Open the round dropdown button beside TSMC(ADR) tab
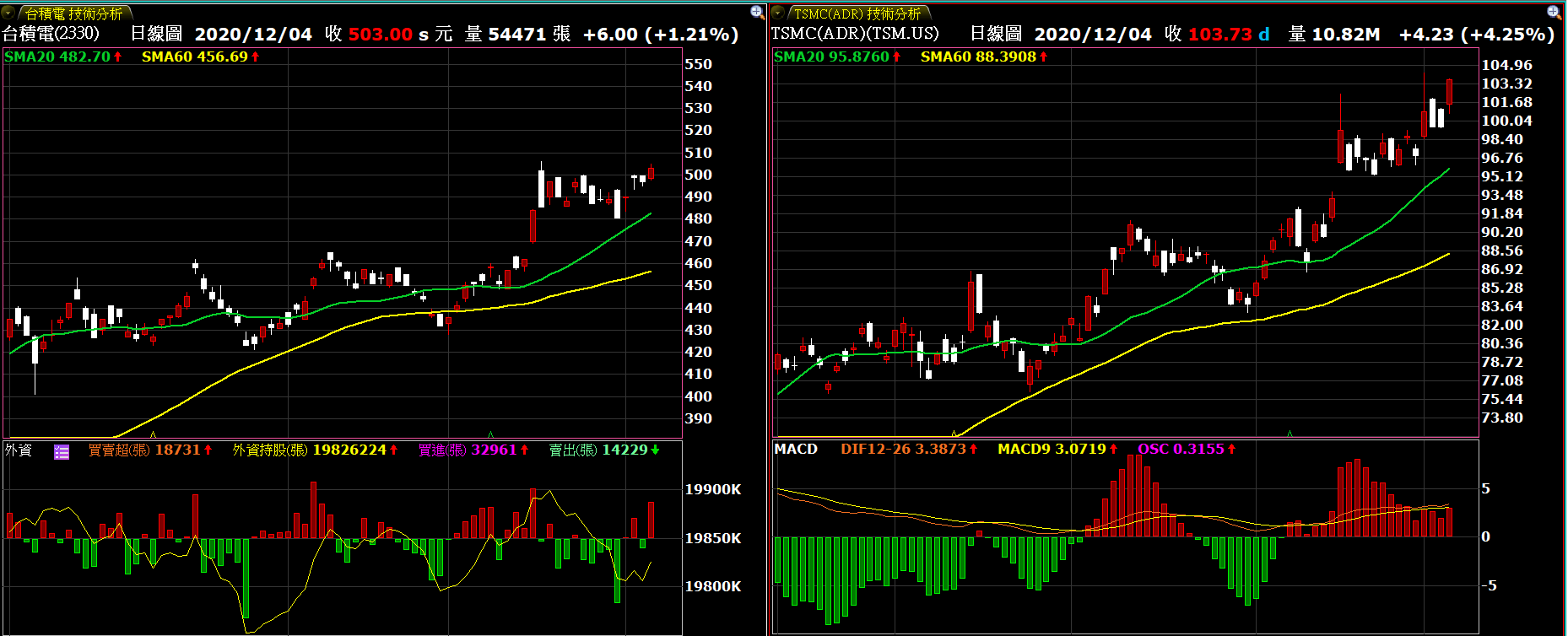The image size is (1568, 636). click(778, 13)
